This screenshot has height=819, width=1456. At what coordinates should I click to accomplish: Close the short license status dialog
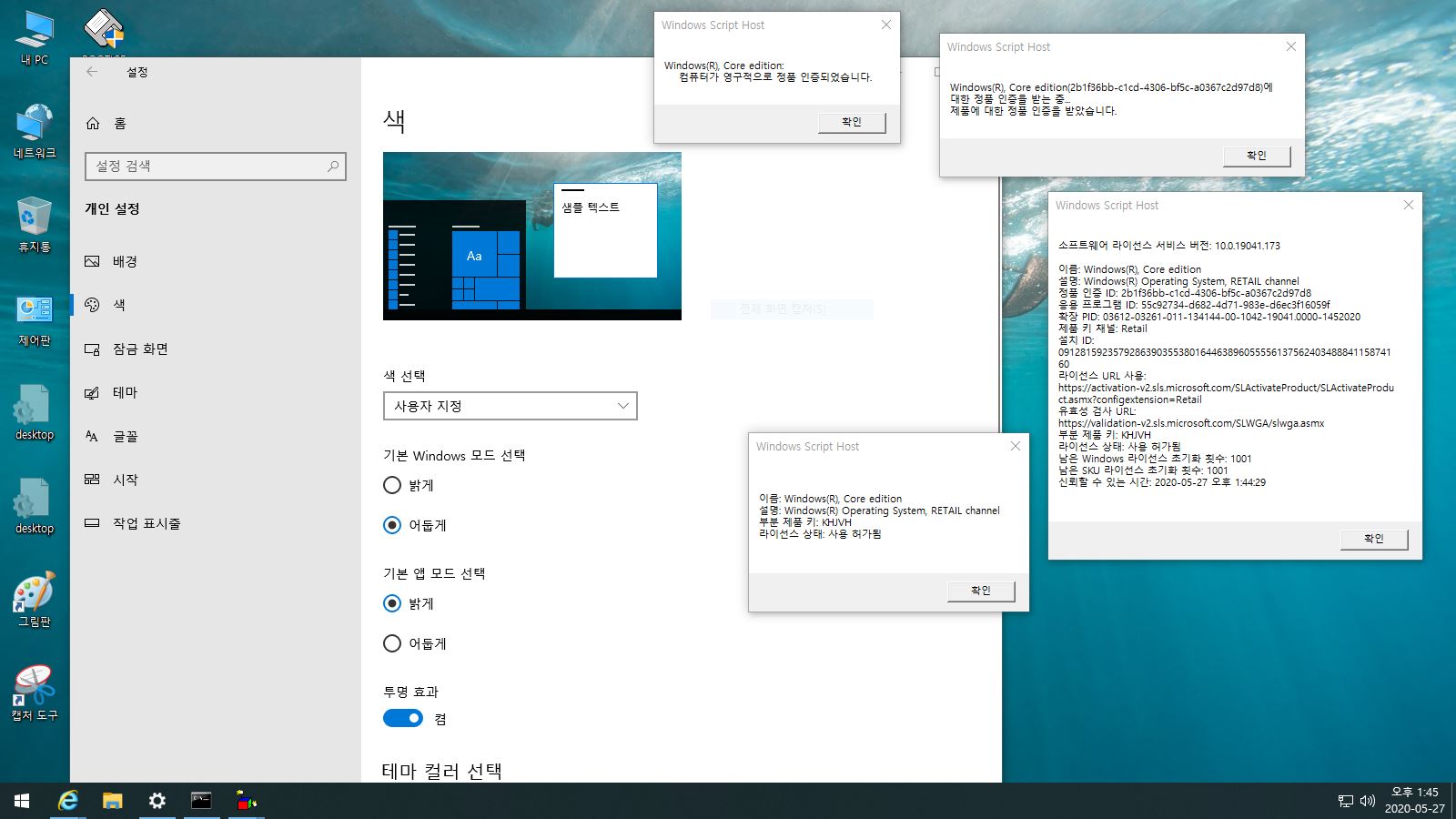point(1016,446)
